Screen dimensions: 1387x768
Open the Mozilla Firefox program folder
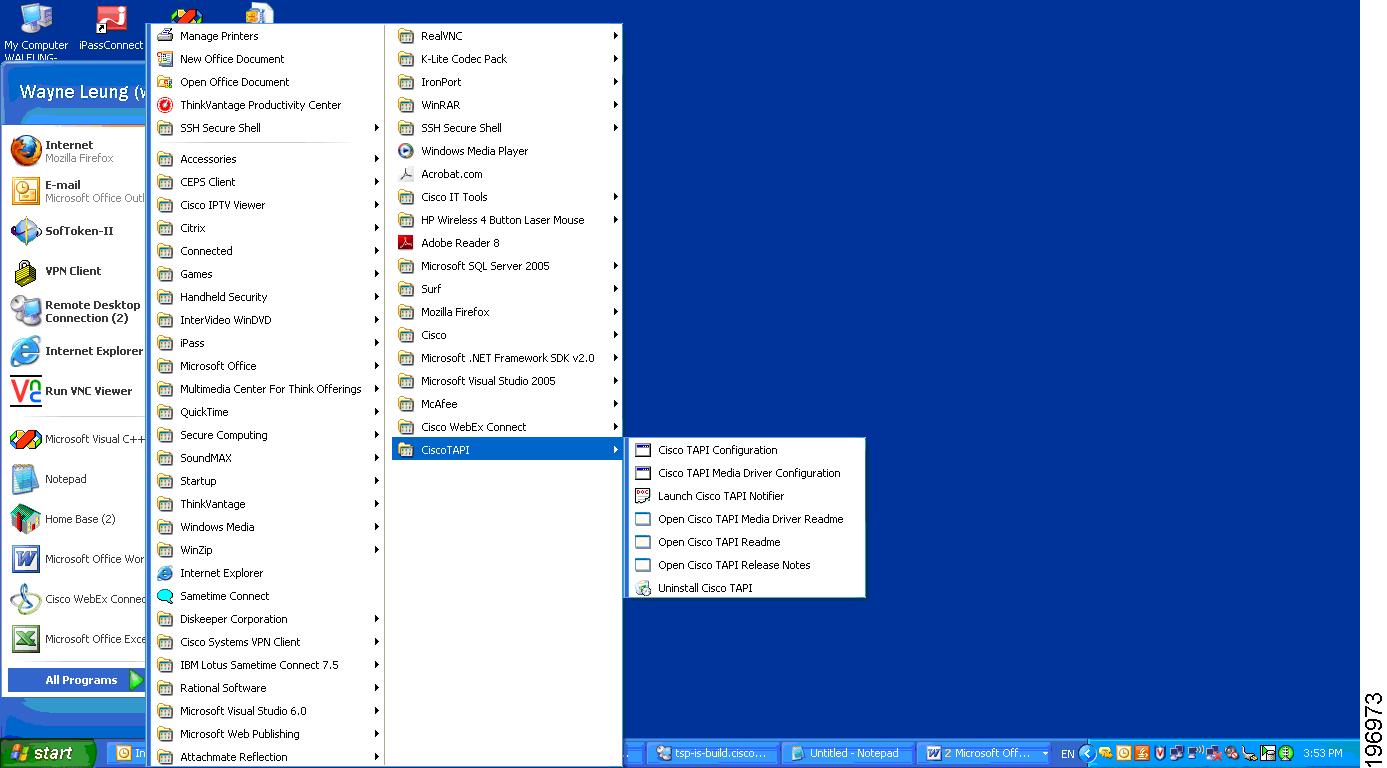(507, 312)
